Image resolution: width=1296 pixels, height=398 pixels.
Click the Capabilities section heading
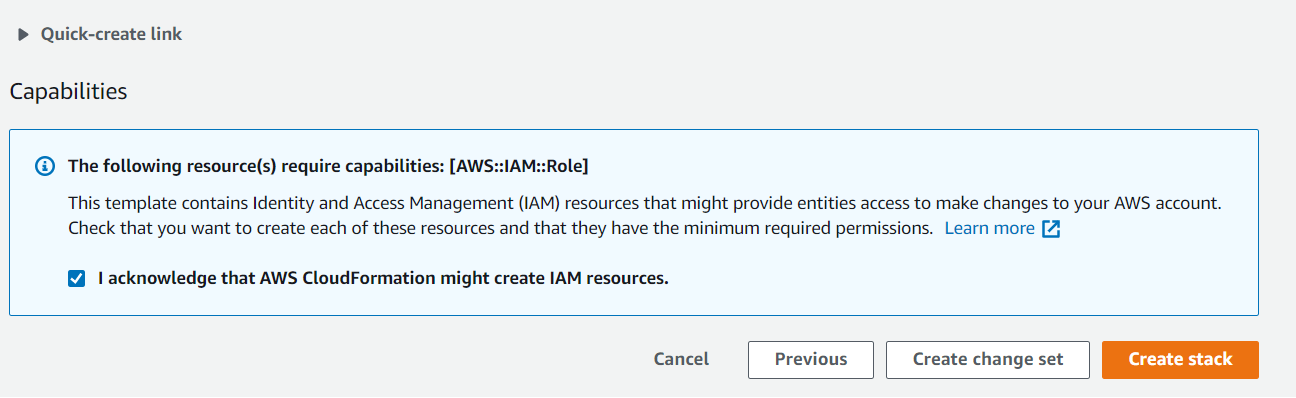[x=69, y=91]
